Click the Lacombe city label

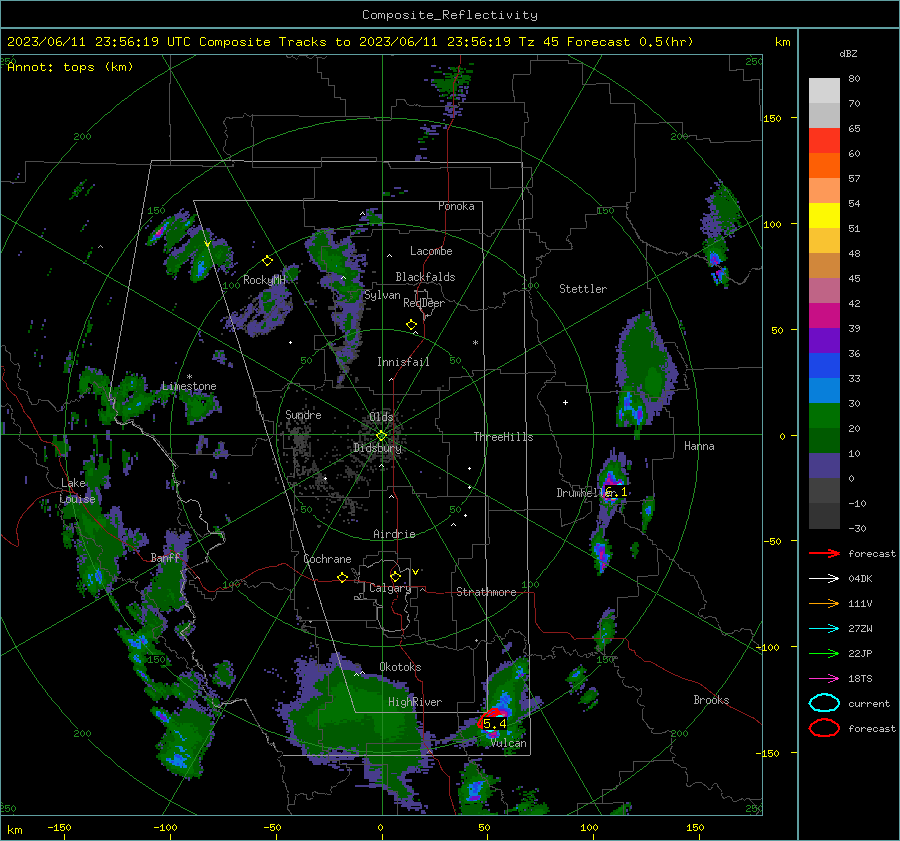point(431,251)
